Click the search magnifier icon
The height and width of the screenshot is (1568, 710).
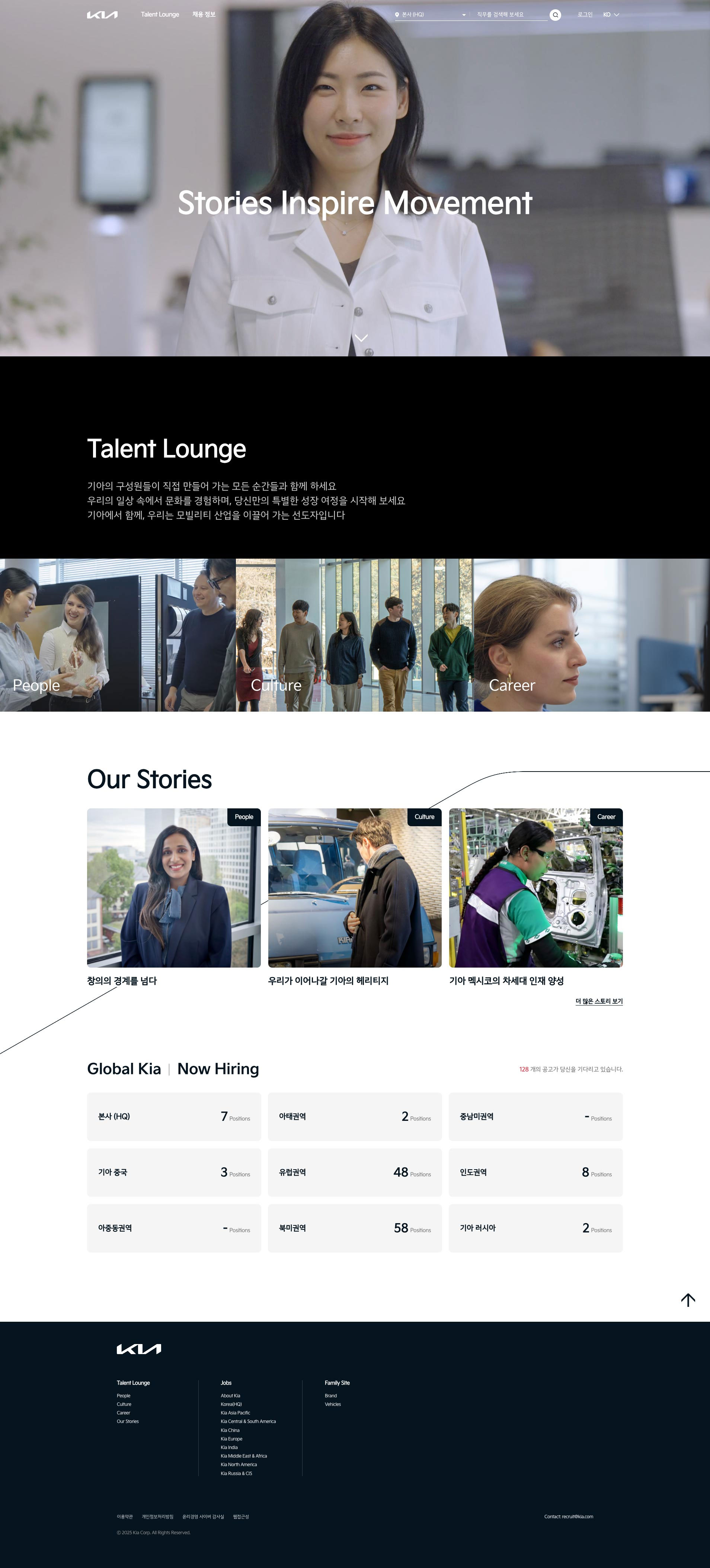tap(555, 15)
